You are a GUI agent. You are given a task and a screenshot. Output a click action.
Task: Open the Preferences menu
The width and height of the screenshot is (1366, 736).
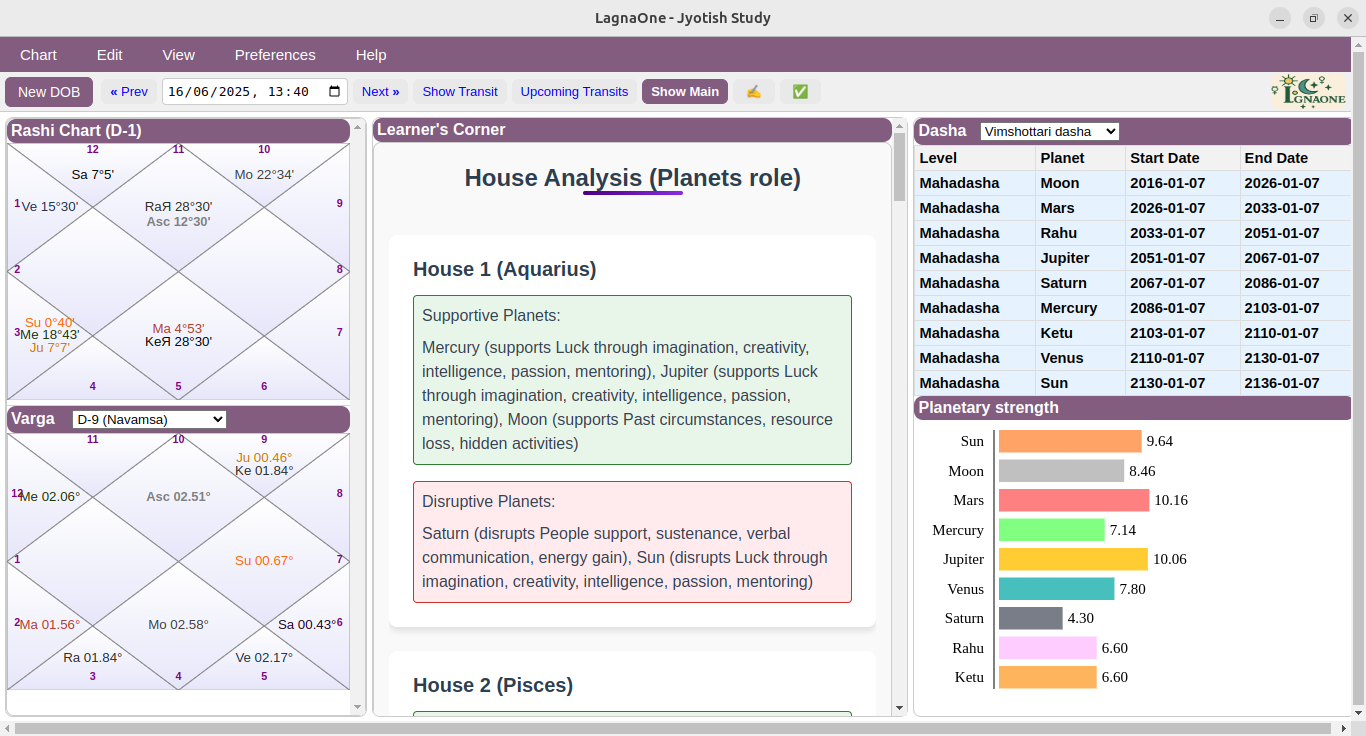pyautogui.click(x=275, y=55)
